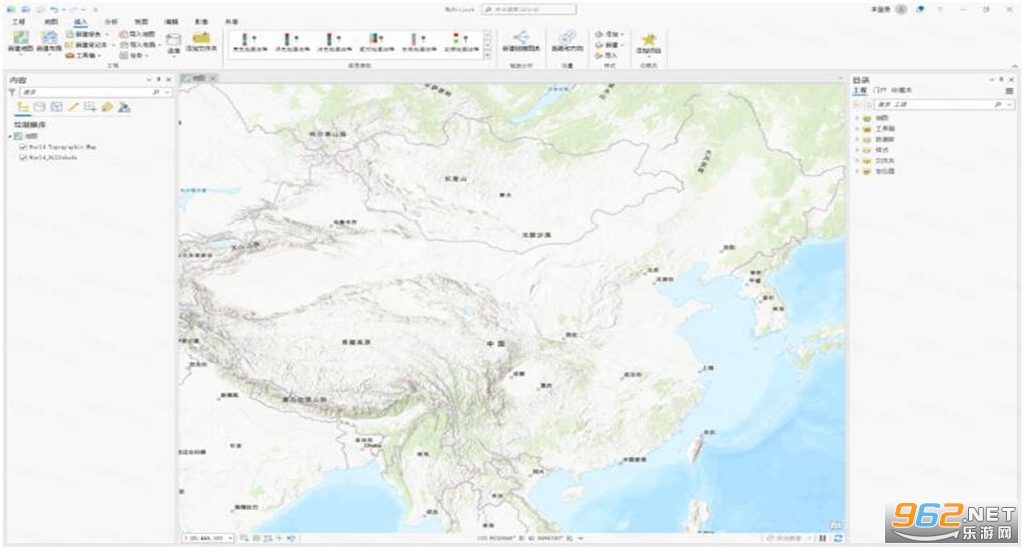
Task: Expand Styles folder in Catalog pane
Action: (x=857, y=150)
